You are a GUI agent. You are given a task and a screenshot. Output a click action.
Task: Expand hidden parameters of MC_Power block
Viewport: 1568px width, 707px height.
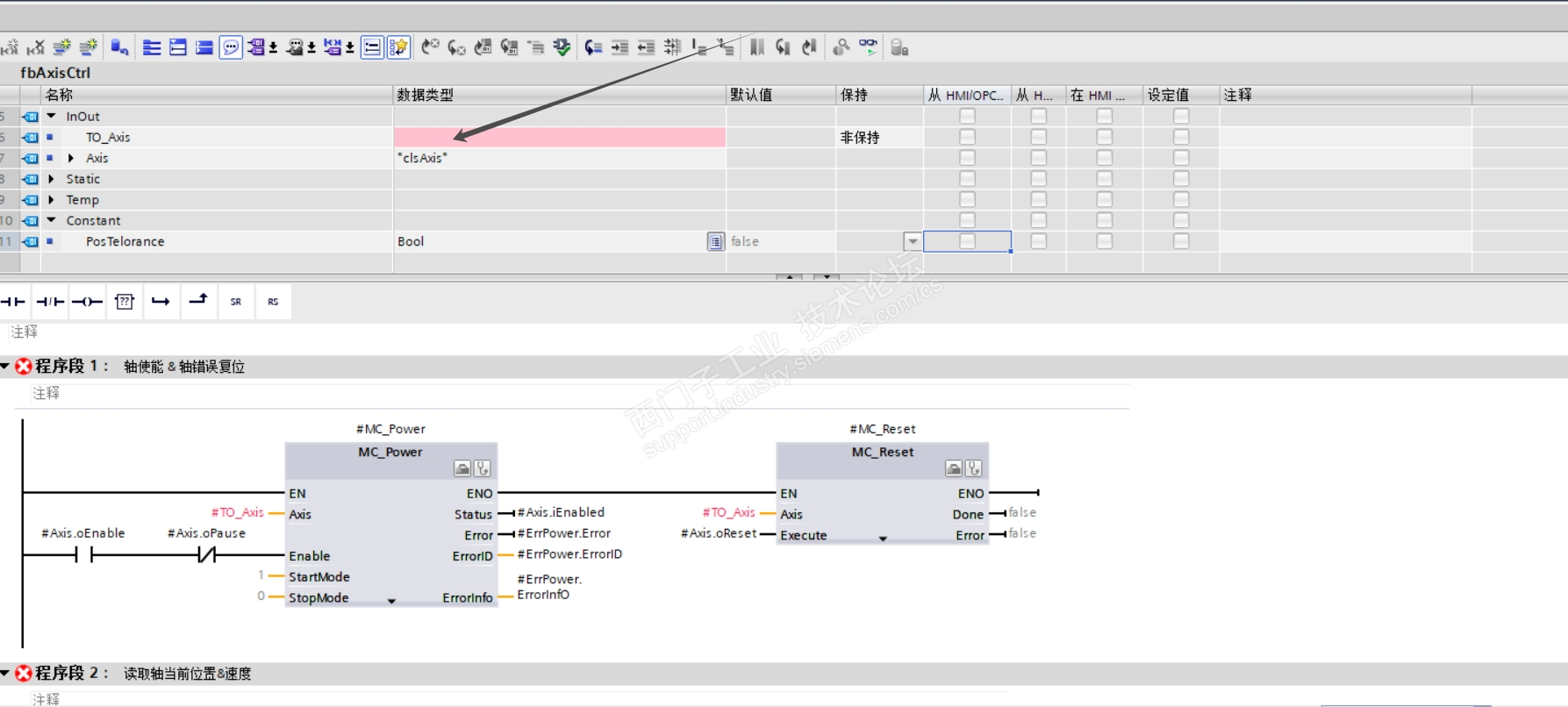point(391,601)
